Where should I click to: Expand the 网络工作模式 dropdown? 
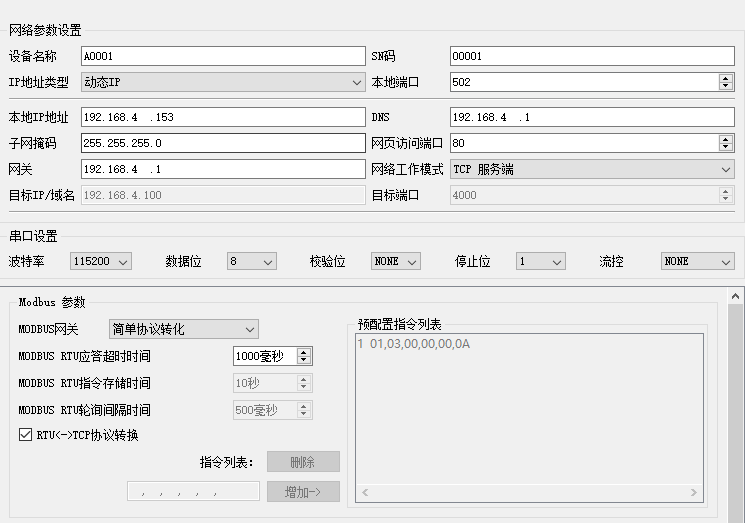click(x=592, y=170)
